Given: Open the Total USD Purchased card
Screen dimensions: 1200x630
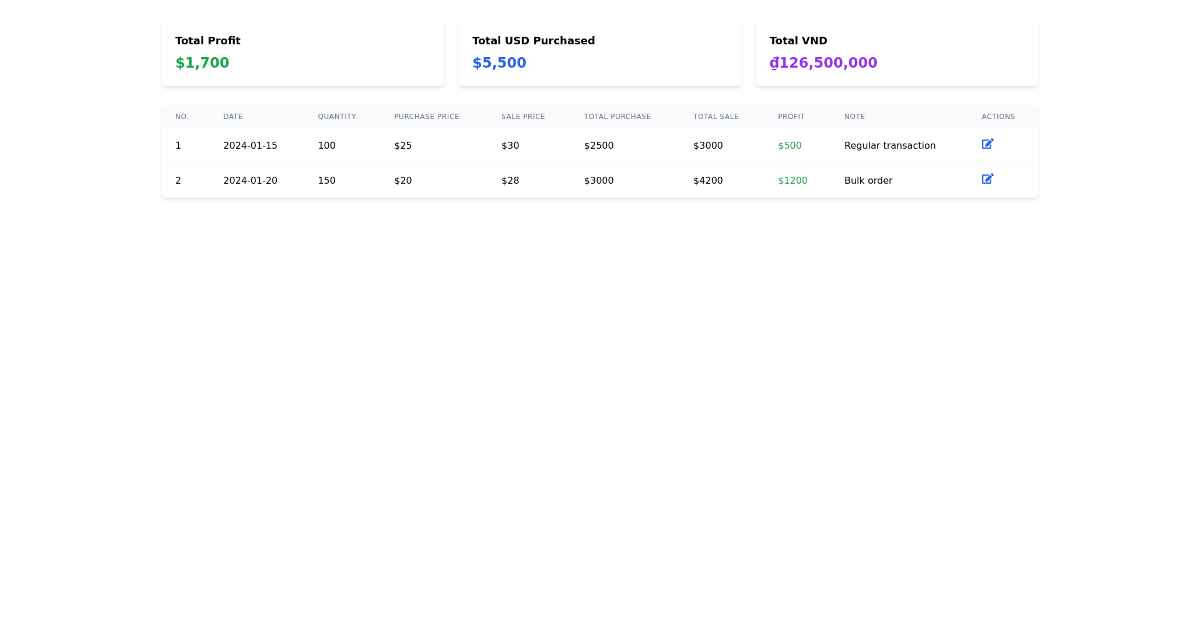Looking at the screenshot, I should coord(600,53).
